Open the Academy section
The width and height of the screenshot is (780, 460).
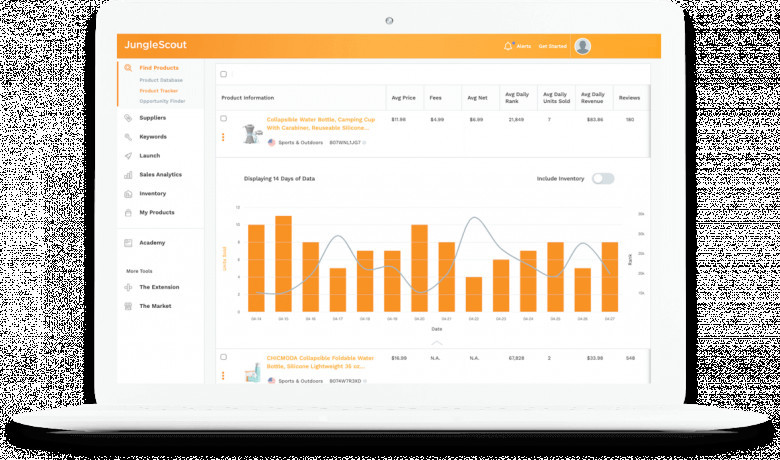click(x=152, y=243)
